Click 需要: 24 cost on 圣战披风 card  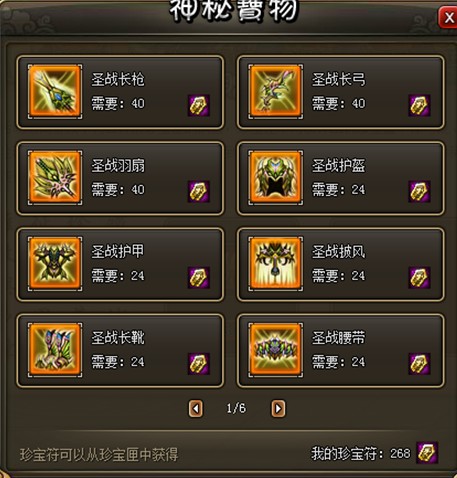339,276
